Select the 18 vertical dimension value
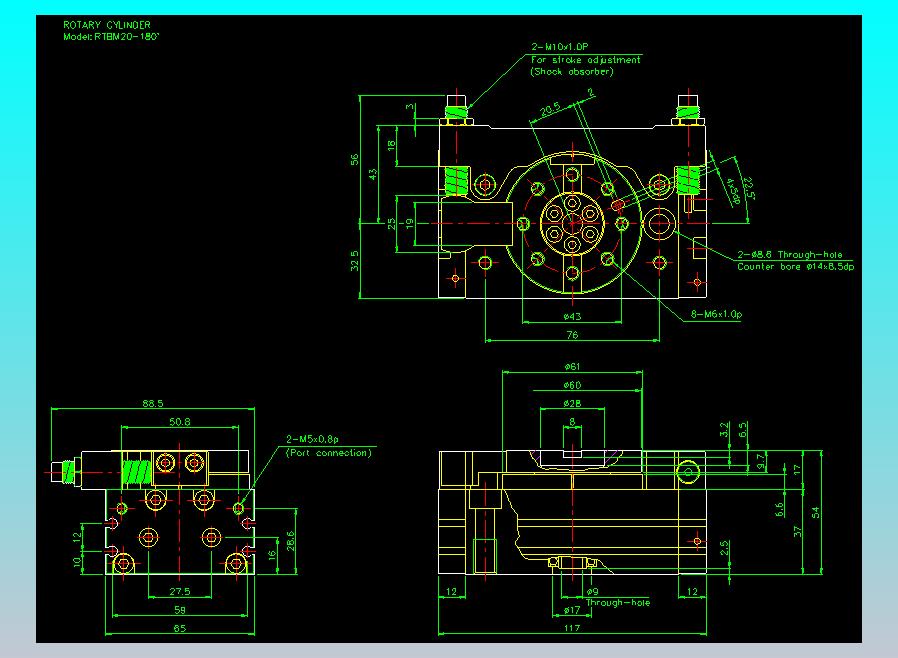The image size is (898, 658). point(392,145)
